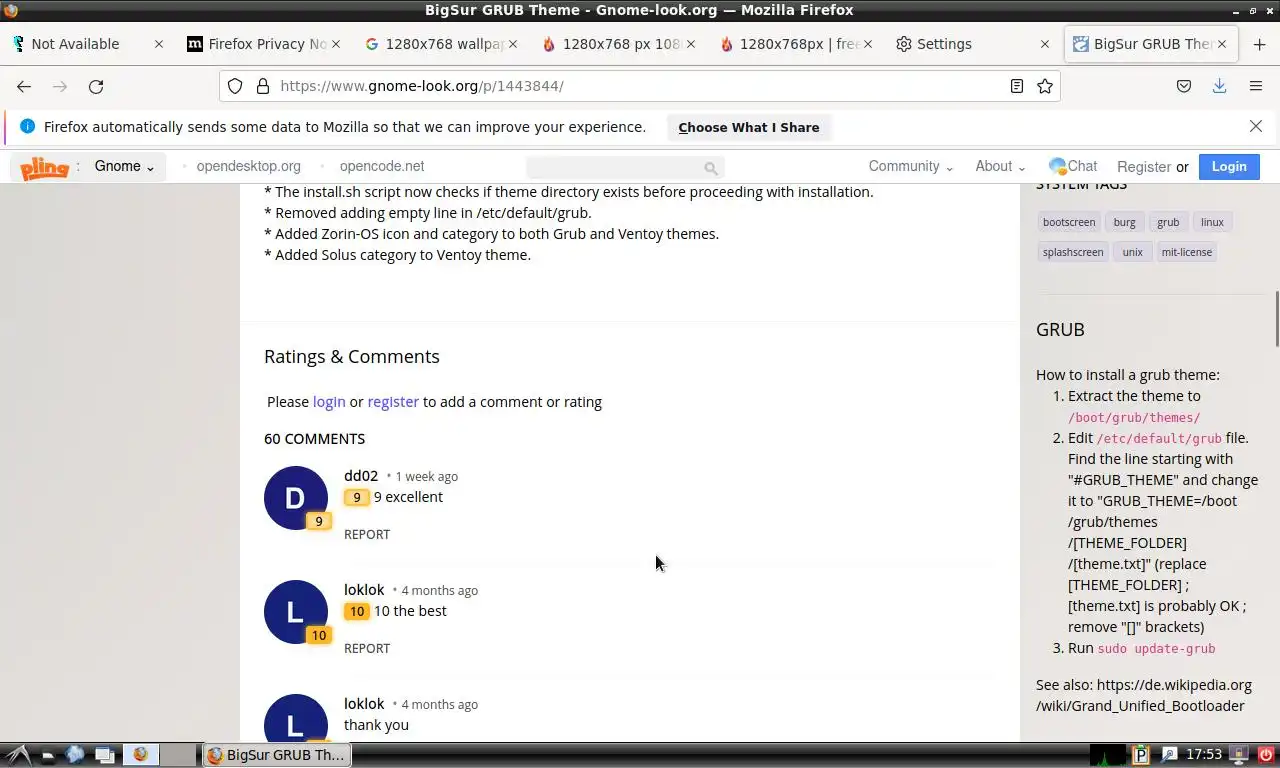
Task: Click the system monitor graph in tray
Action: coord(1108,755)
